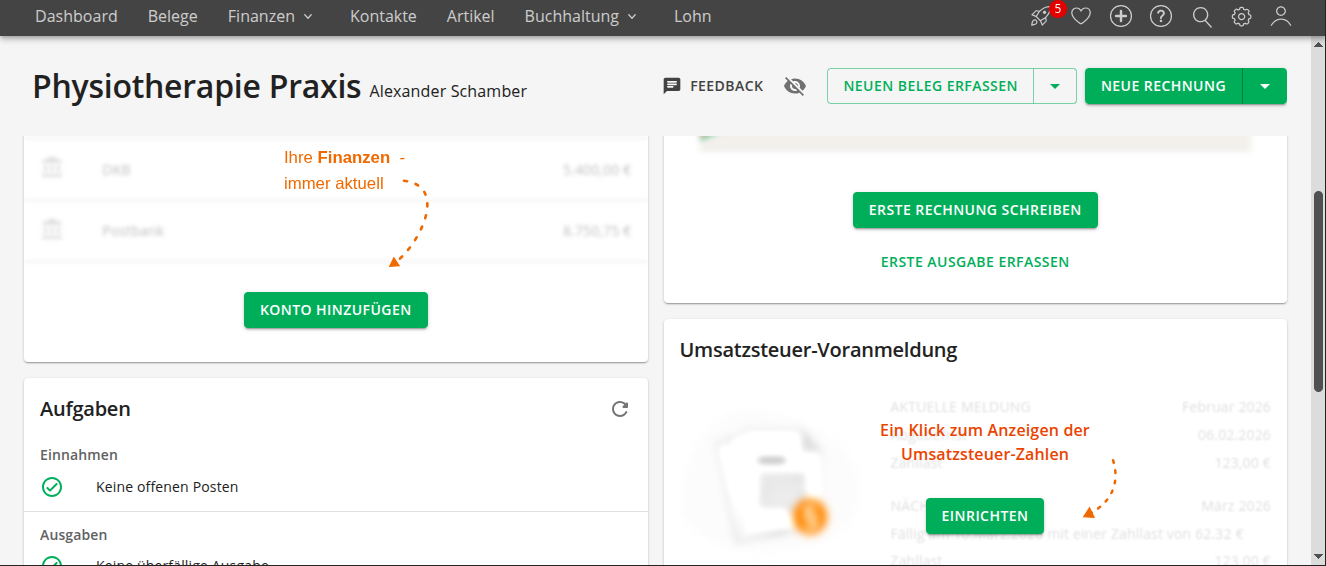The height and width of the screenshot is (566, 1326).
Task: Open the user profile icon
Action: (1281, 16)
